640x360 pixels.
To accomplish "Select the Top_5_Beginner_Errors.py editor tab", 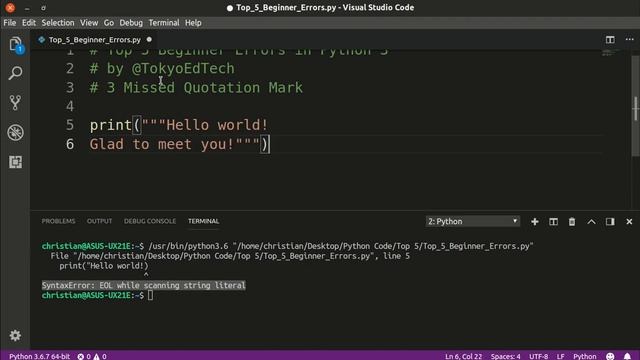I will click(95, 40).
